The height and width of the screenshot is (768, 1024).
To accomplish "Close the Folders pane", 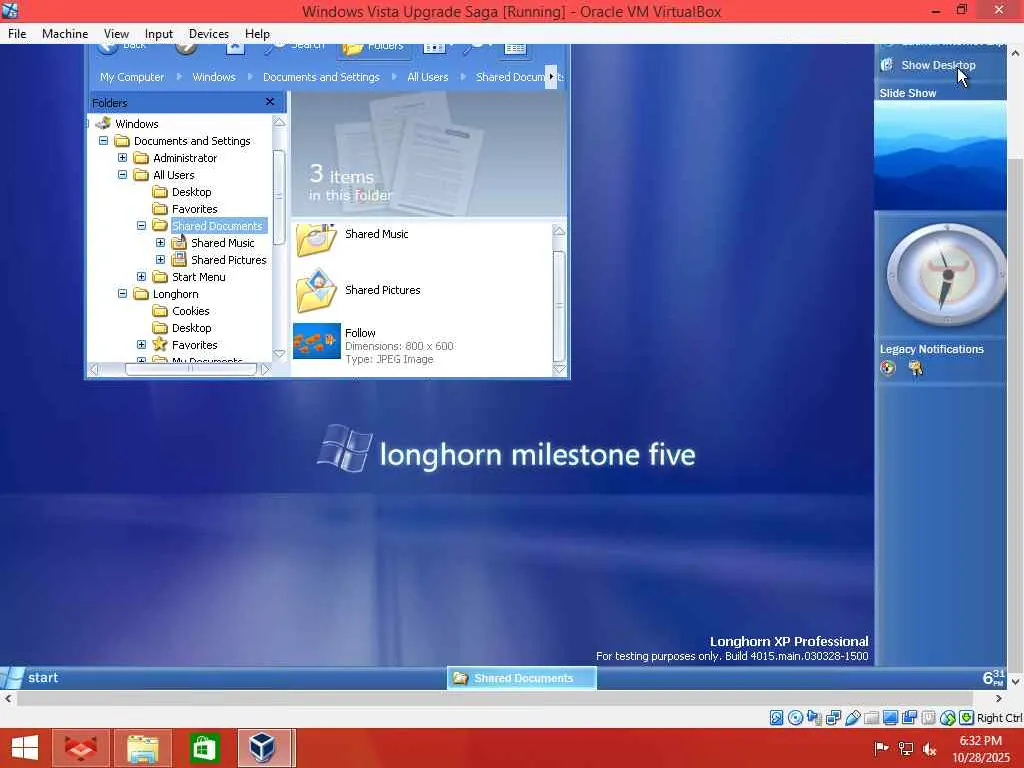I will (270, 102).
